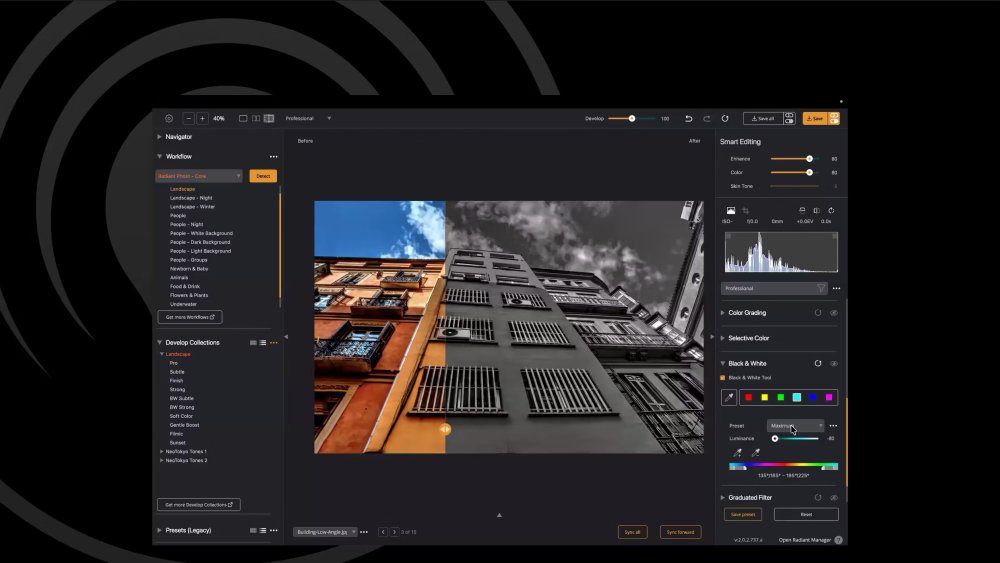Click the Sync forward button
The width and height of the screenshot is (1000, 563).
[x=680, y=532]
